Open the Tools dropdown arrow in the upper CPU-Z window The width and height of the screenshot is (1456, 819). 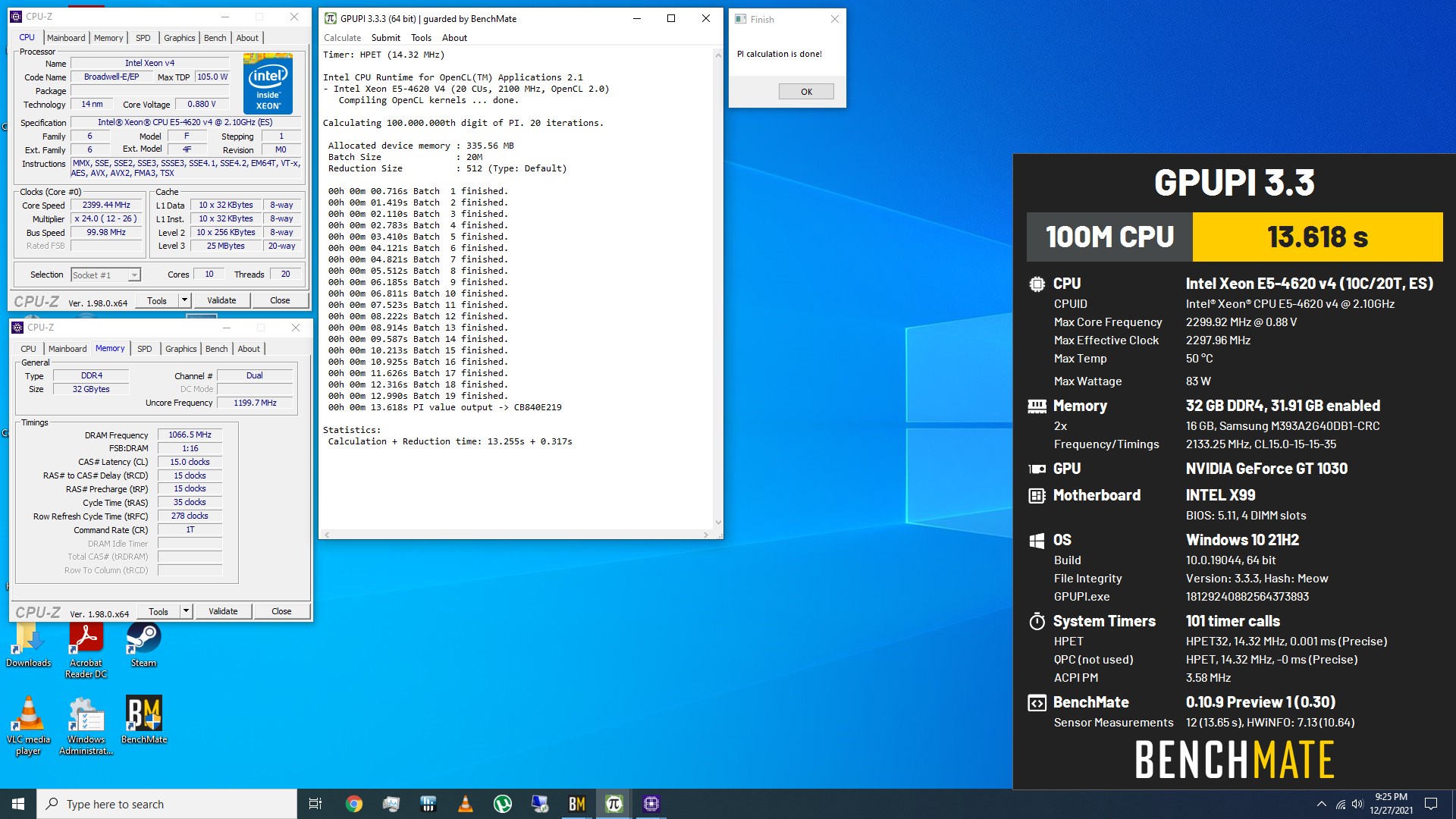coord(184,300)
